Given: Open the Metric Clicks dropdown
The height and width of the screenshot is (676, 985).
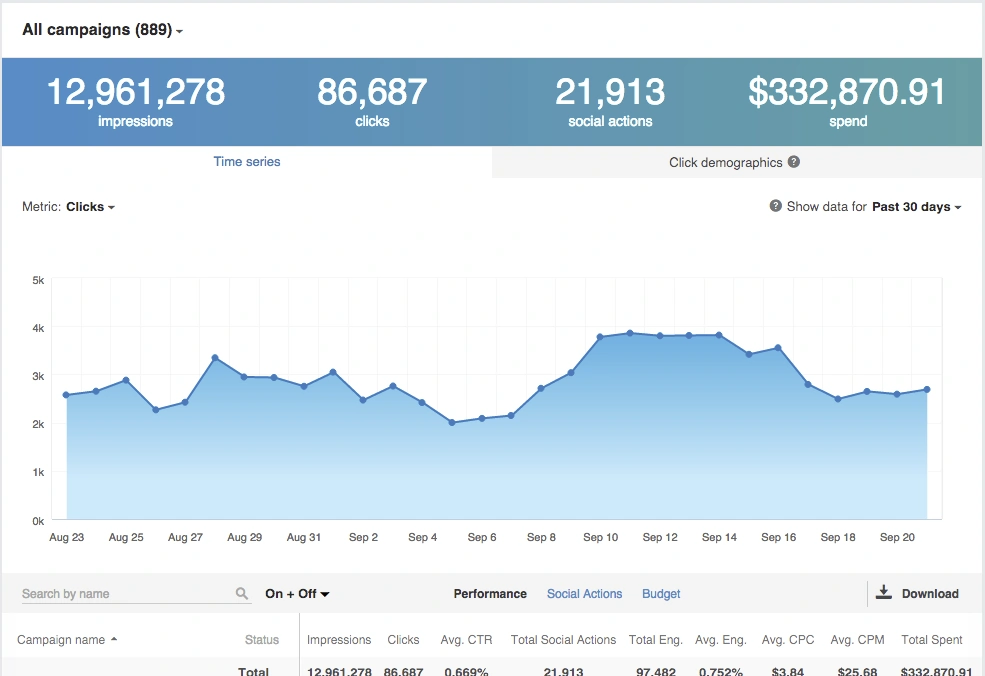Looking at the screenshot, I should pos(91,207).
